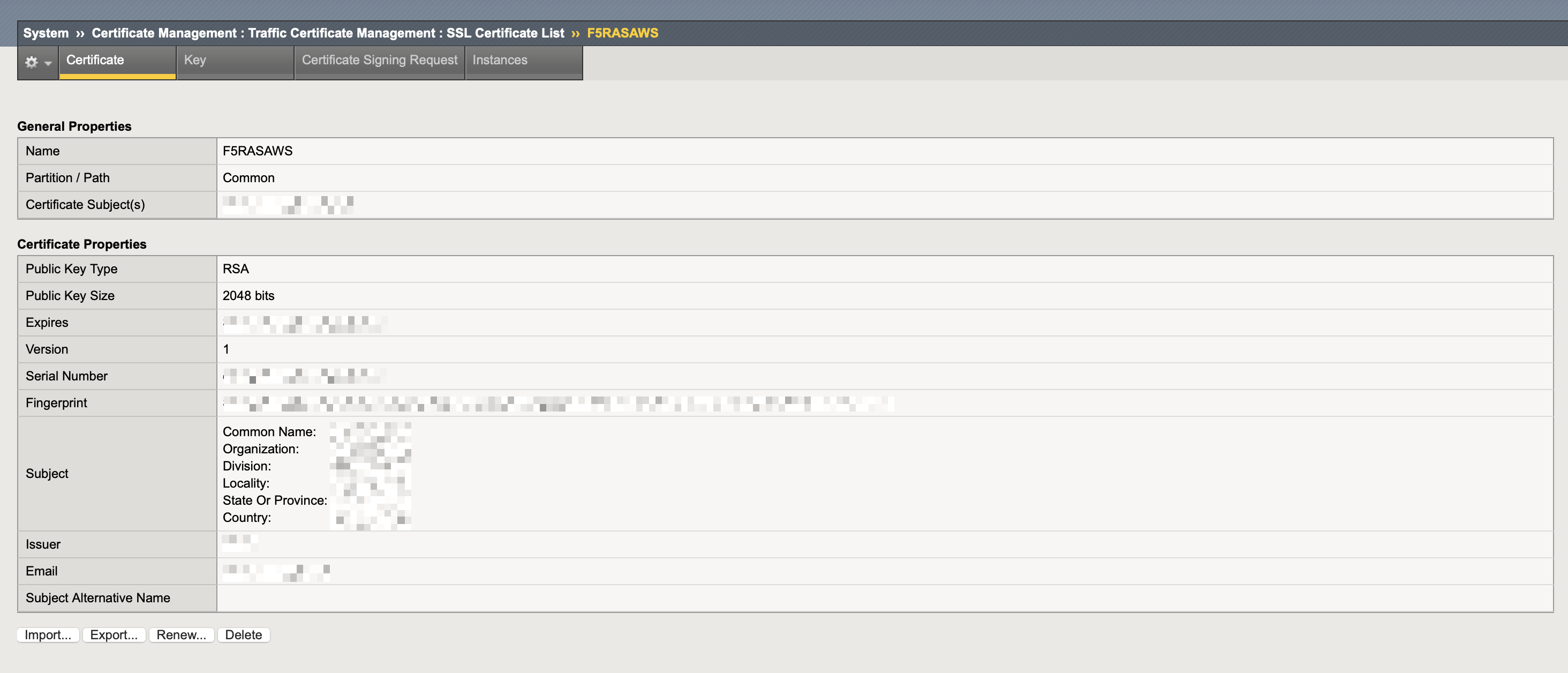Click the General Properties heading
The height and width of the screenshot is (673, 1568).
click(x=74, y=126)
